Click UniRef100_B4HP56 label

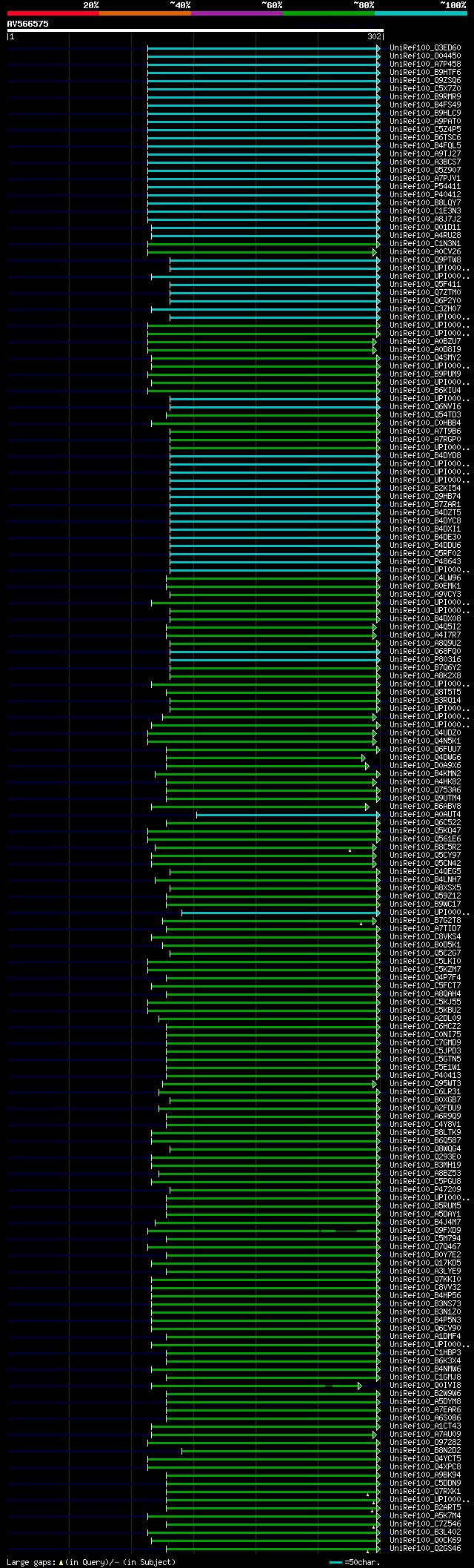point(425,1295)
